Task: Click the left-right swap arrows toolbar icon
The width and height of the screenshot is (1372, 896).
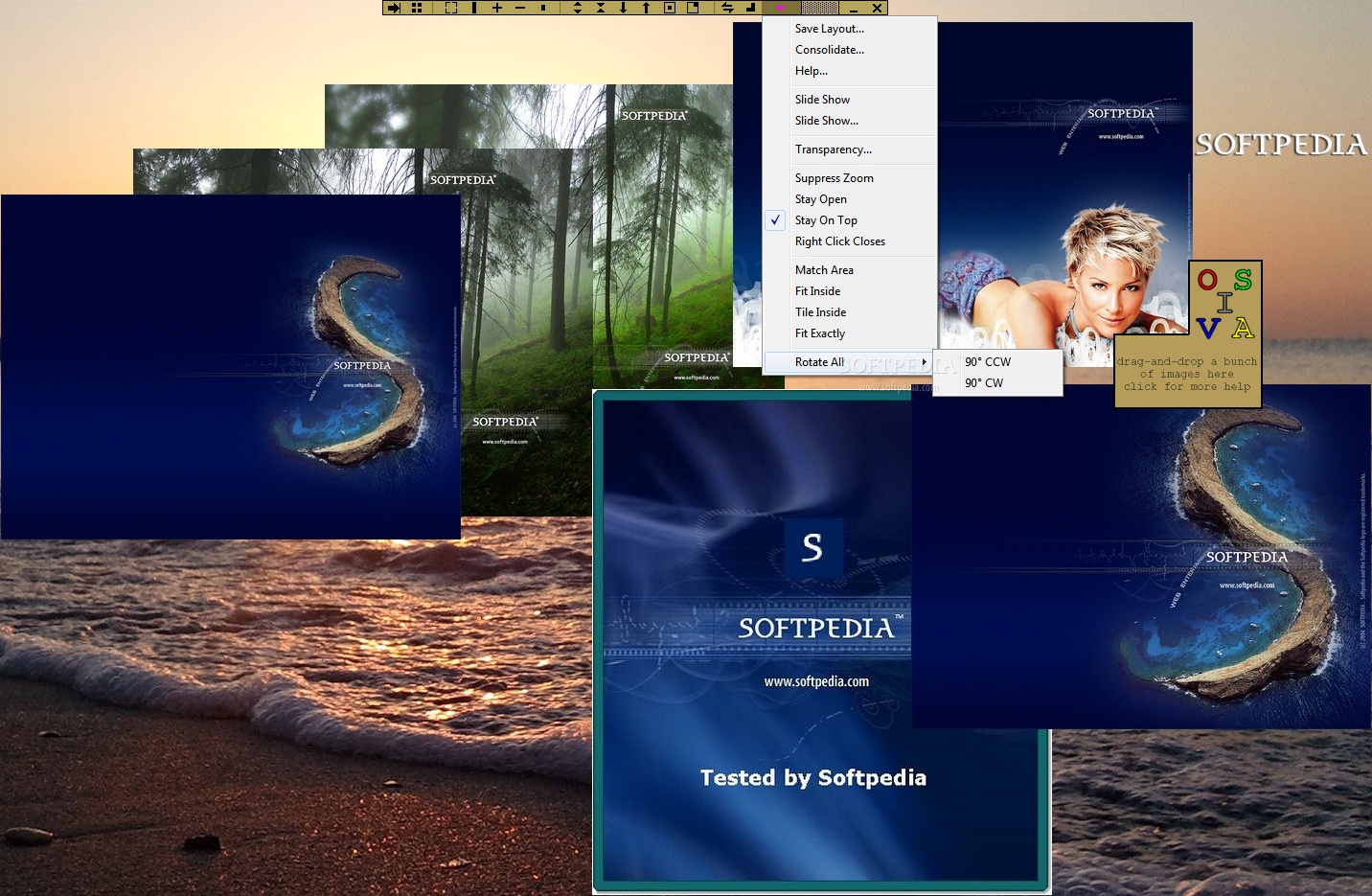Action: click(x=727, y=8)
